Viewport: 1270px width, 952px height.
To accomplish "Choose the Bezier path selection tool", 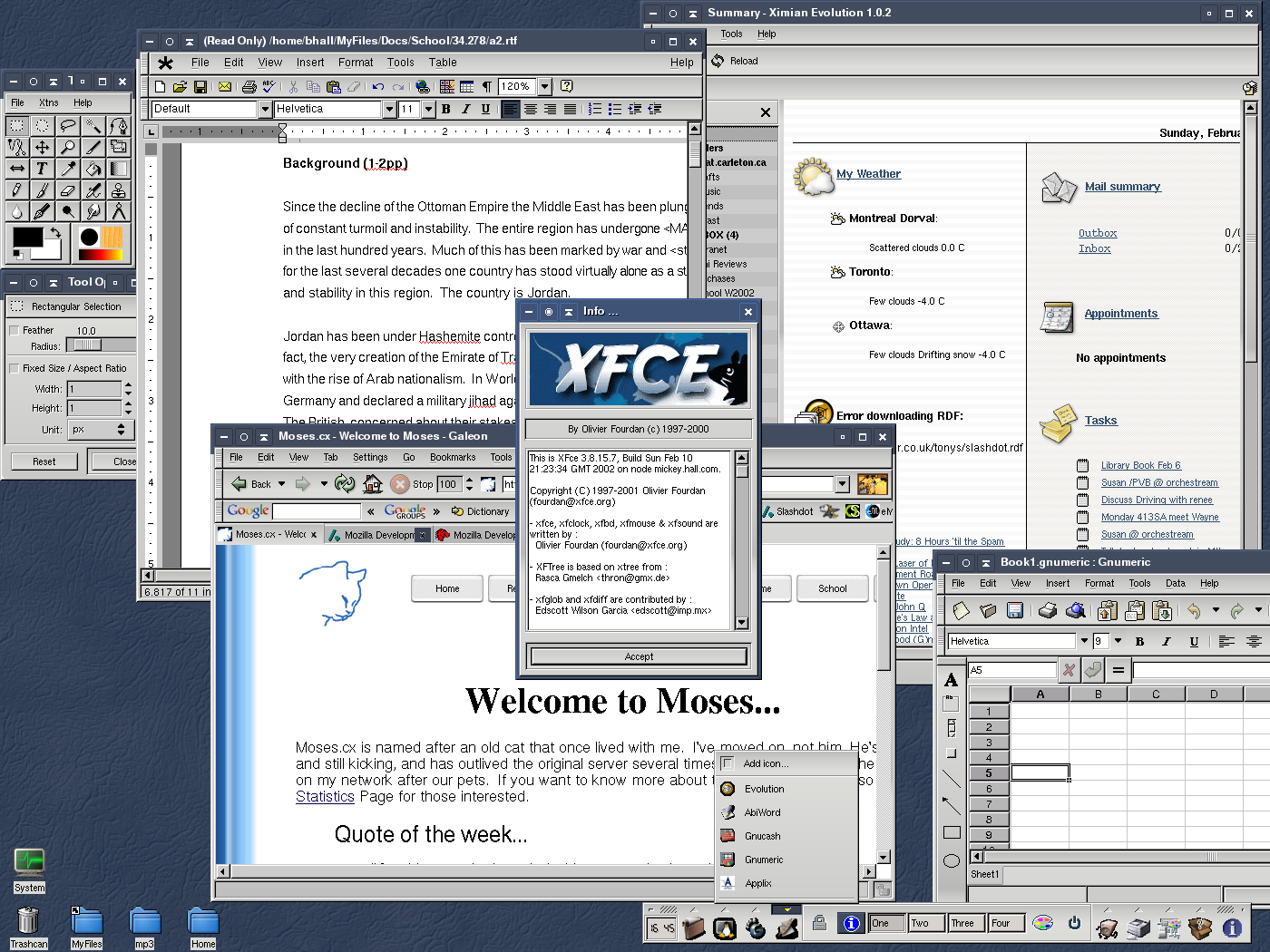I will coord(118,125).
